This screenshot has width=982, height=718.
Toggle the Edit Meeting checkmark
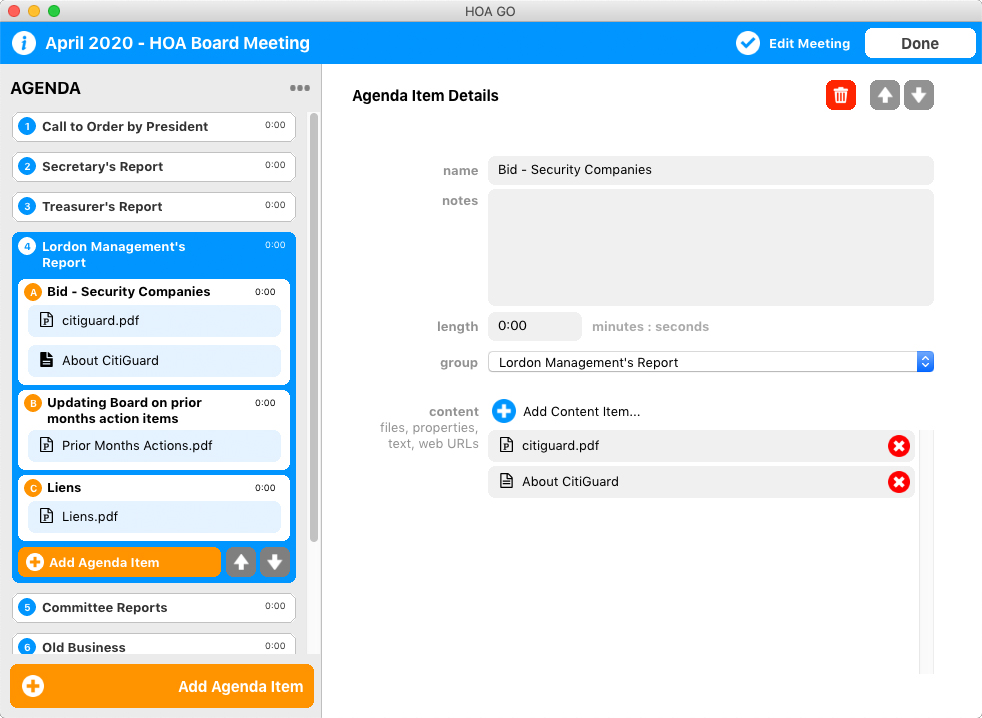[748, 43]
